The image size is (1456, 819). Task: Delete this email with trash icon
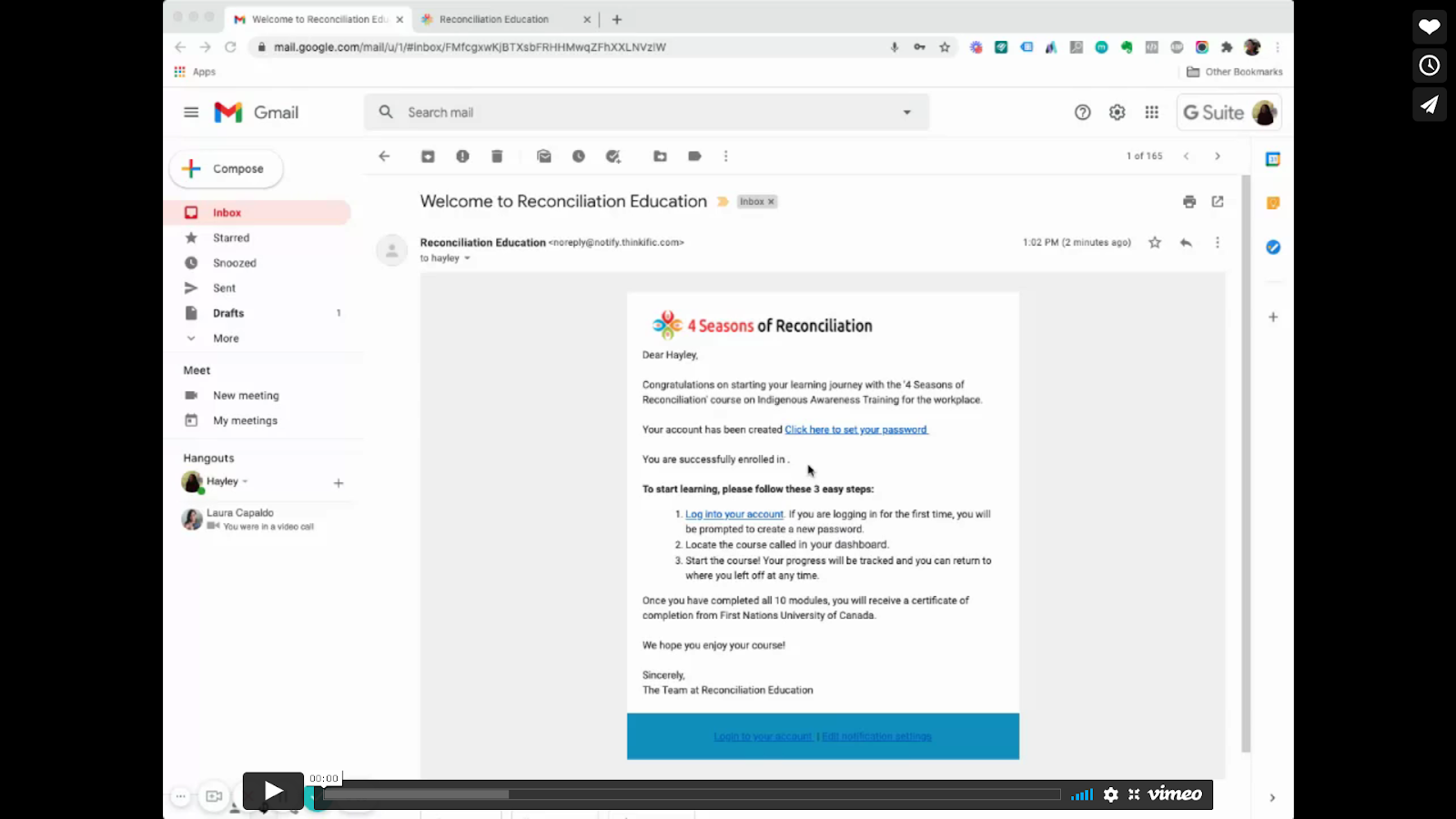pyautogui.click(x=497, y=157)
